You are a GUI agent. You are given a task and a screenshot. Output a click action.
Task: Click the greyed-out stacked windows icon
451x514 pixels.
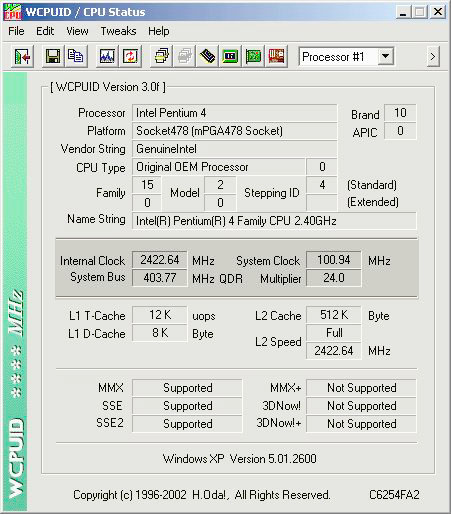(x=185, y=57)
